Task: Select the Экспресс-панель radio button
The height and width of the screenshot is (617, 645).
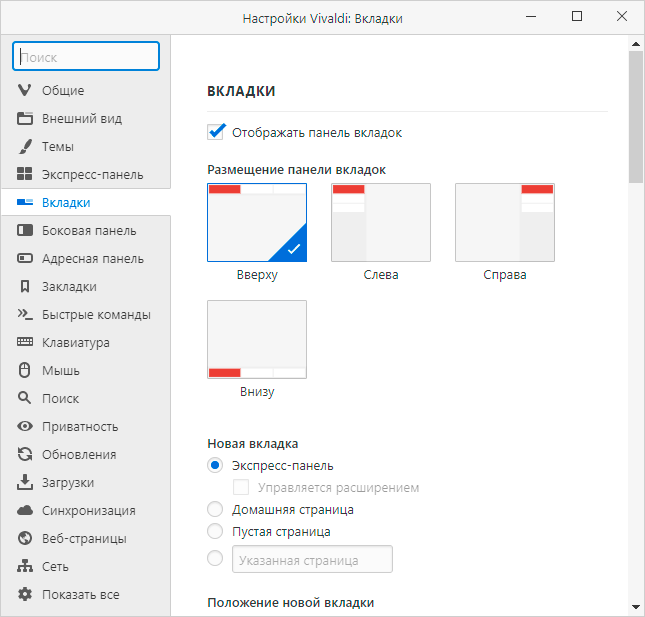Action: 215,465
